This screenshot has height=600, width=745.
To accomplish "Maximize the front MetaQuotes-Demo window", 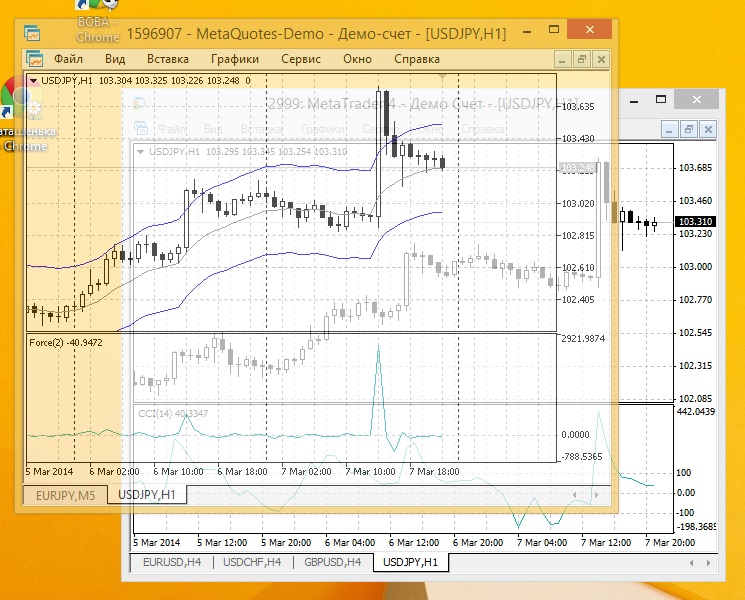I will (x=554, y=29).
